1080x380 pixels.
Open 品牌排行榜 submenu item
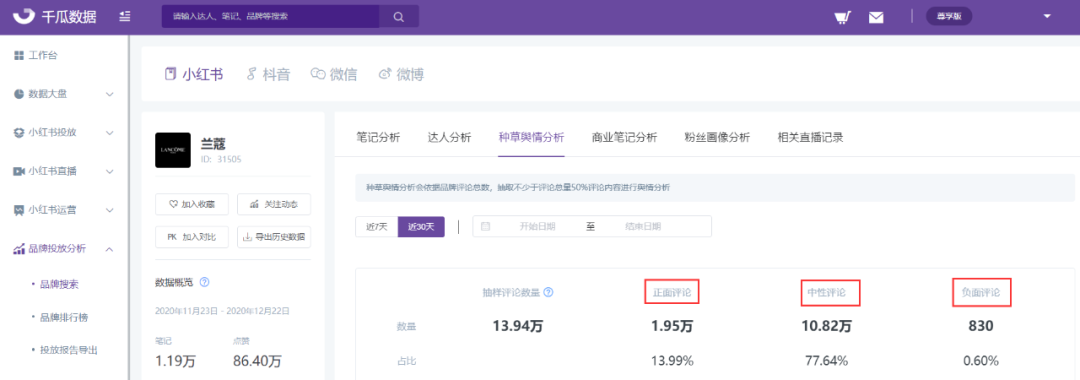pos(63,317)
